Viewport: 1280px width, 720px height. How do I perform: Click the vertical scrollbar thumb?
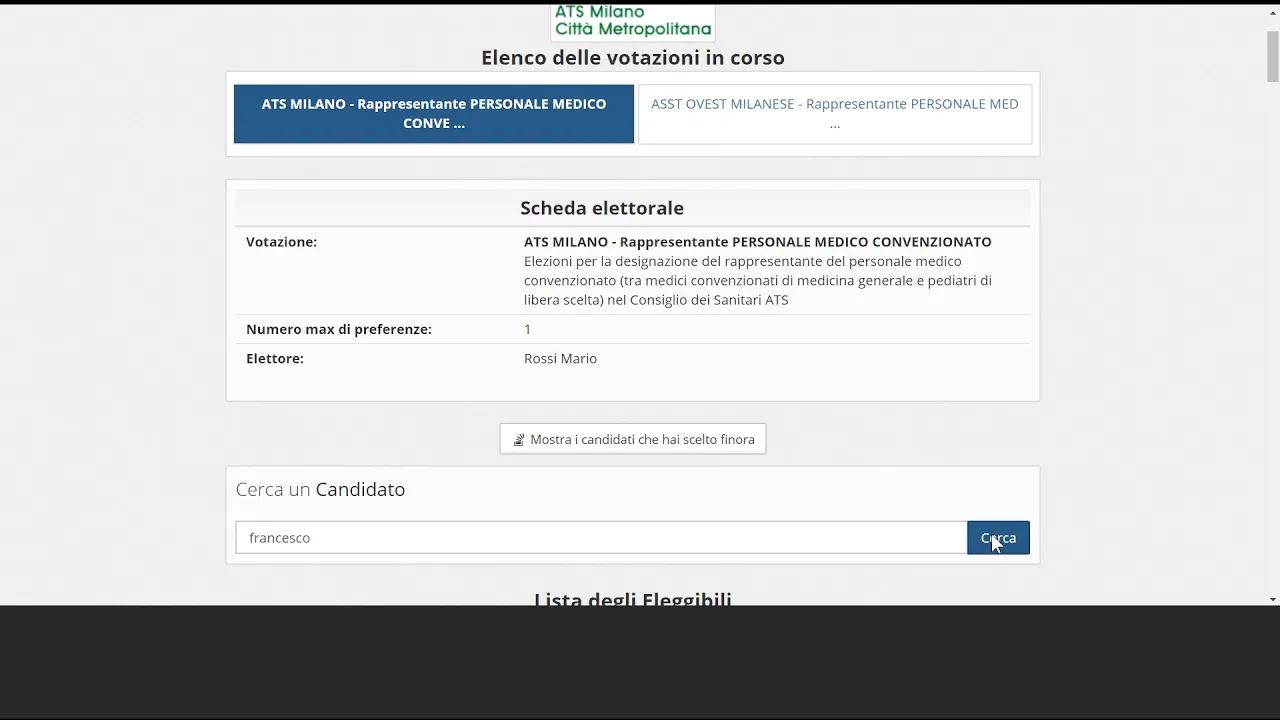point(1273,56)
